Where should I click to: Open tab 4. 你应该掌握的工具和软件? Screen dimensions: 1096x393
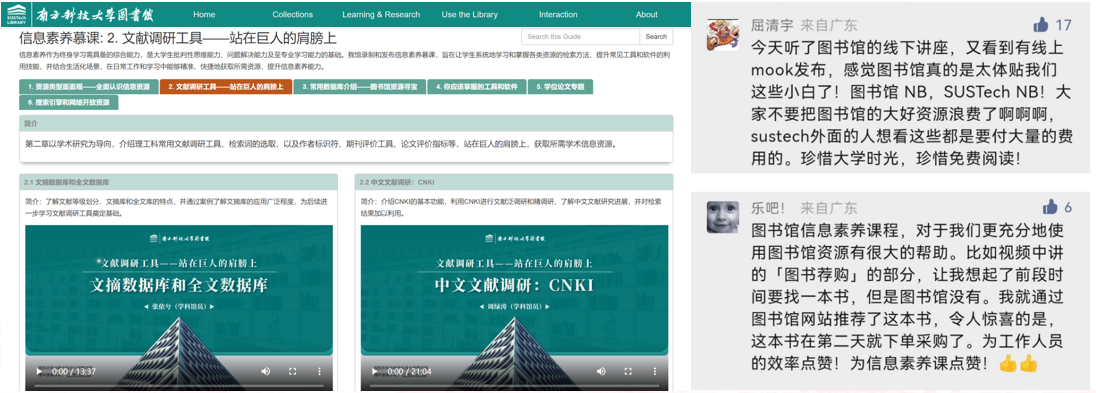(x=477, y=87)
